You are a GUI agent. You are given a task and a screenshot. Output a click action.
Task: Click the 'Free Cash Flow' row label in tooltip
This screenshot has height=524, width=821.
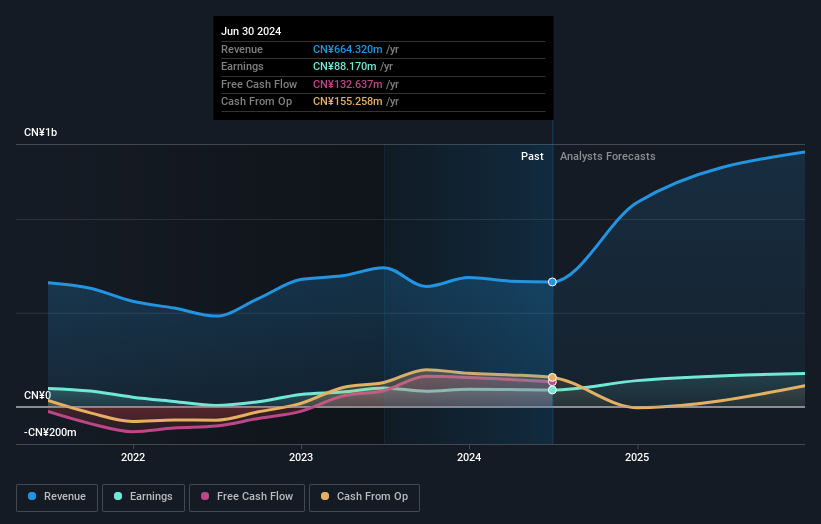click(x=259, y=84)
